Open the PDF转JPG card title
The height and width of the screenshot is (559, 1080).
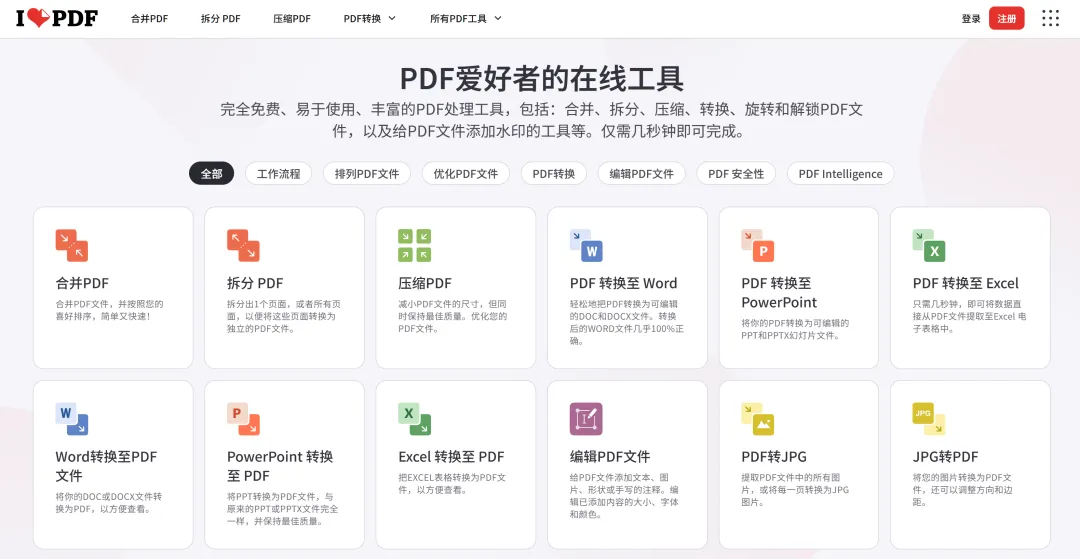point(773,456)
